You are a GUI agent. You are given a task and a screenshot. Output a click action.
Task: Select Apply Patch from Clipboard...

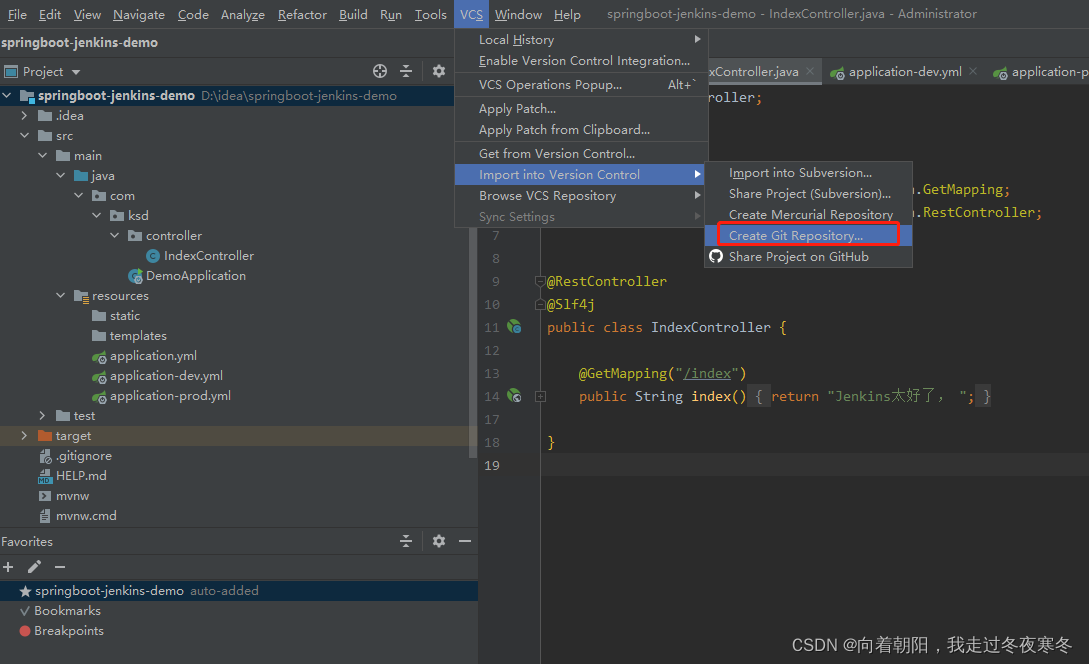coord(581,130)
